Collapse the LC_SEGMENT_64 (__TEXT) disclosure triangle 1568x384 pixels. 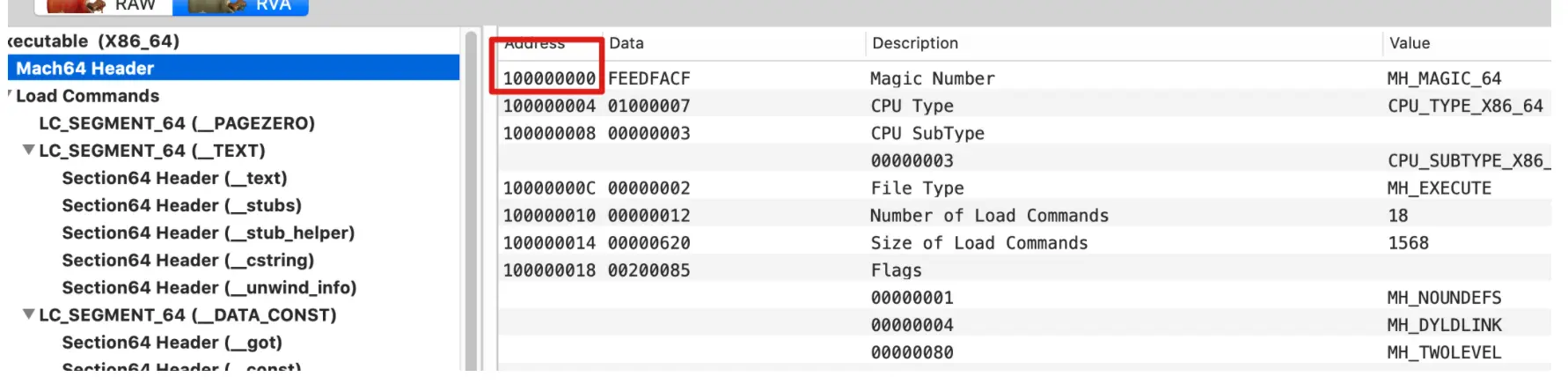[29, 151]
